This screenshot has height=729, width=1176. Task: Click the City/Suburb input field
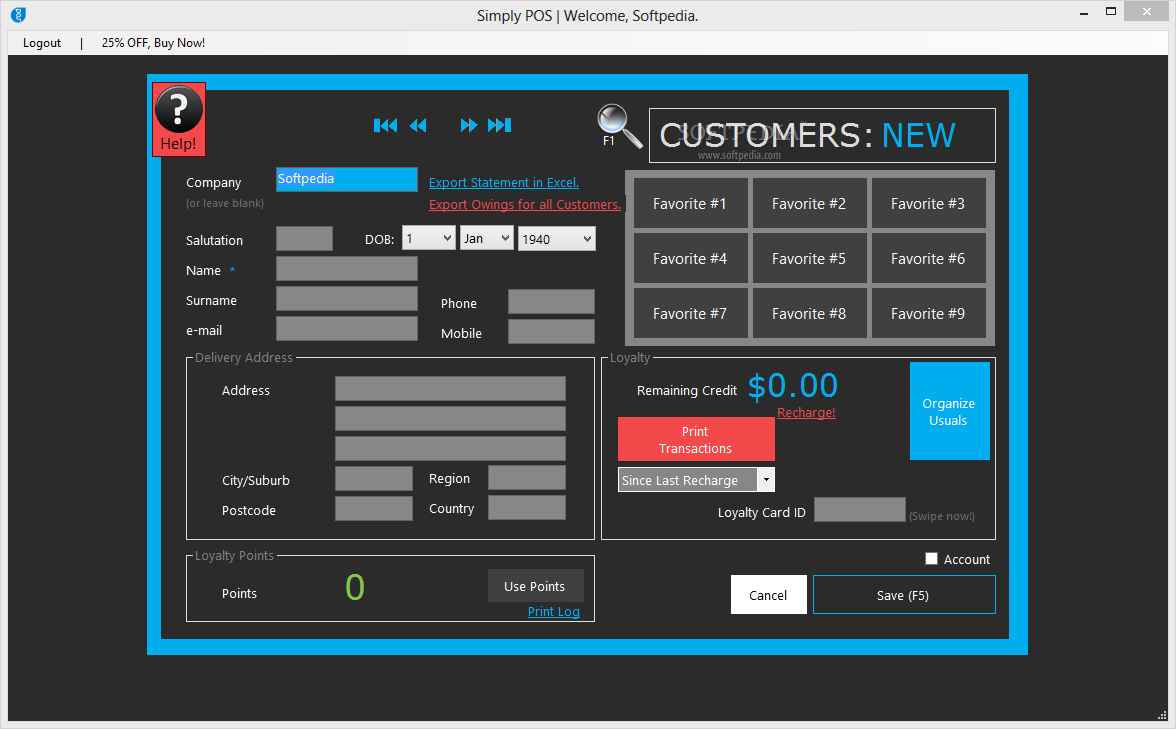[x=374, y=478]
